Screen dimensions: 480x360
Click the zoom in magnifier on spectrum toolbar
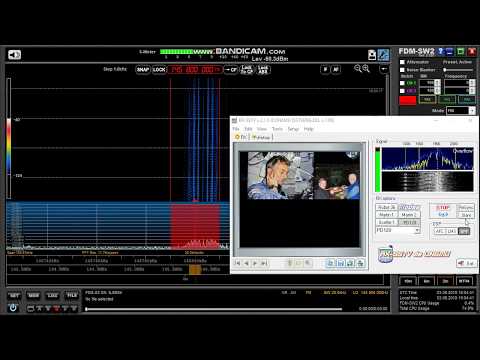[366, 69]
